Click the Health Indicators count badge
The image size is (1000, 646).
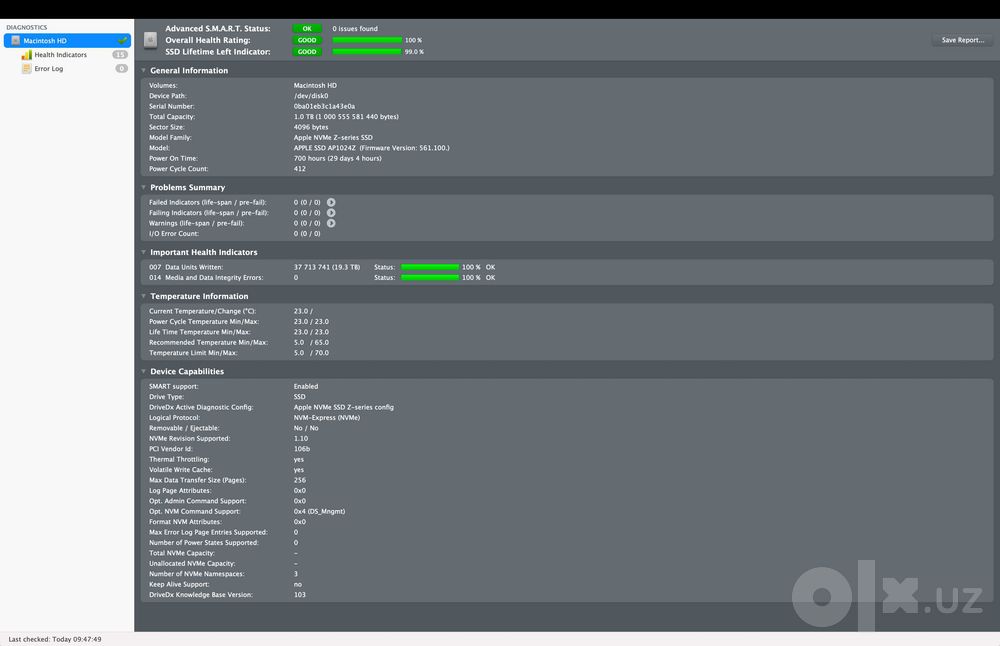point(120,55)
